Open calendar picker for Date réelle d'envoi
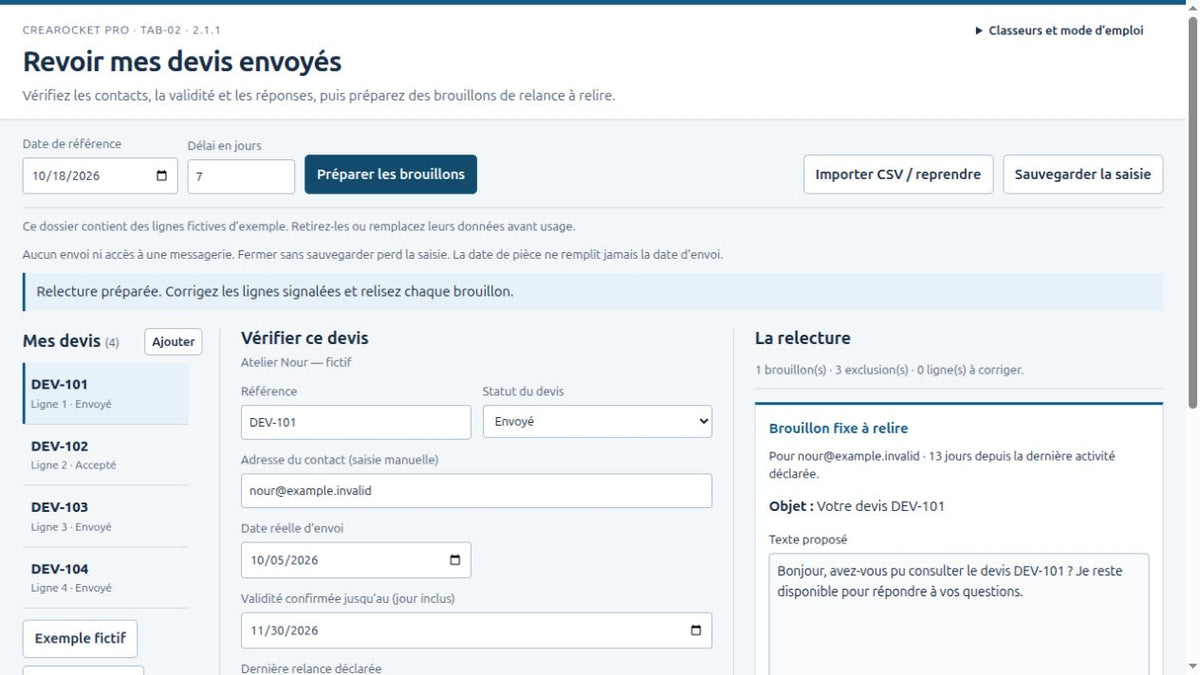This screenshot has width=1200, height=675. tap(455, 560)
